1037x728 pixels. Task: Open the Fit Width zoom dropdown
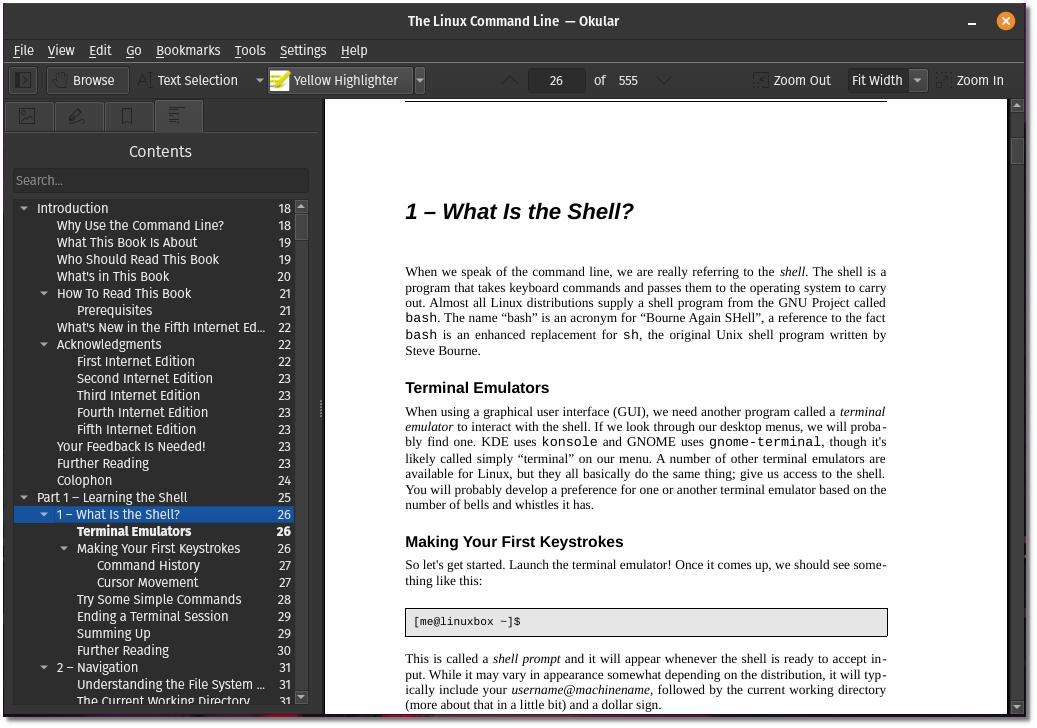pyautogui.click(x=917, y=80)
